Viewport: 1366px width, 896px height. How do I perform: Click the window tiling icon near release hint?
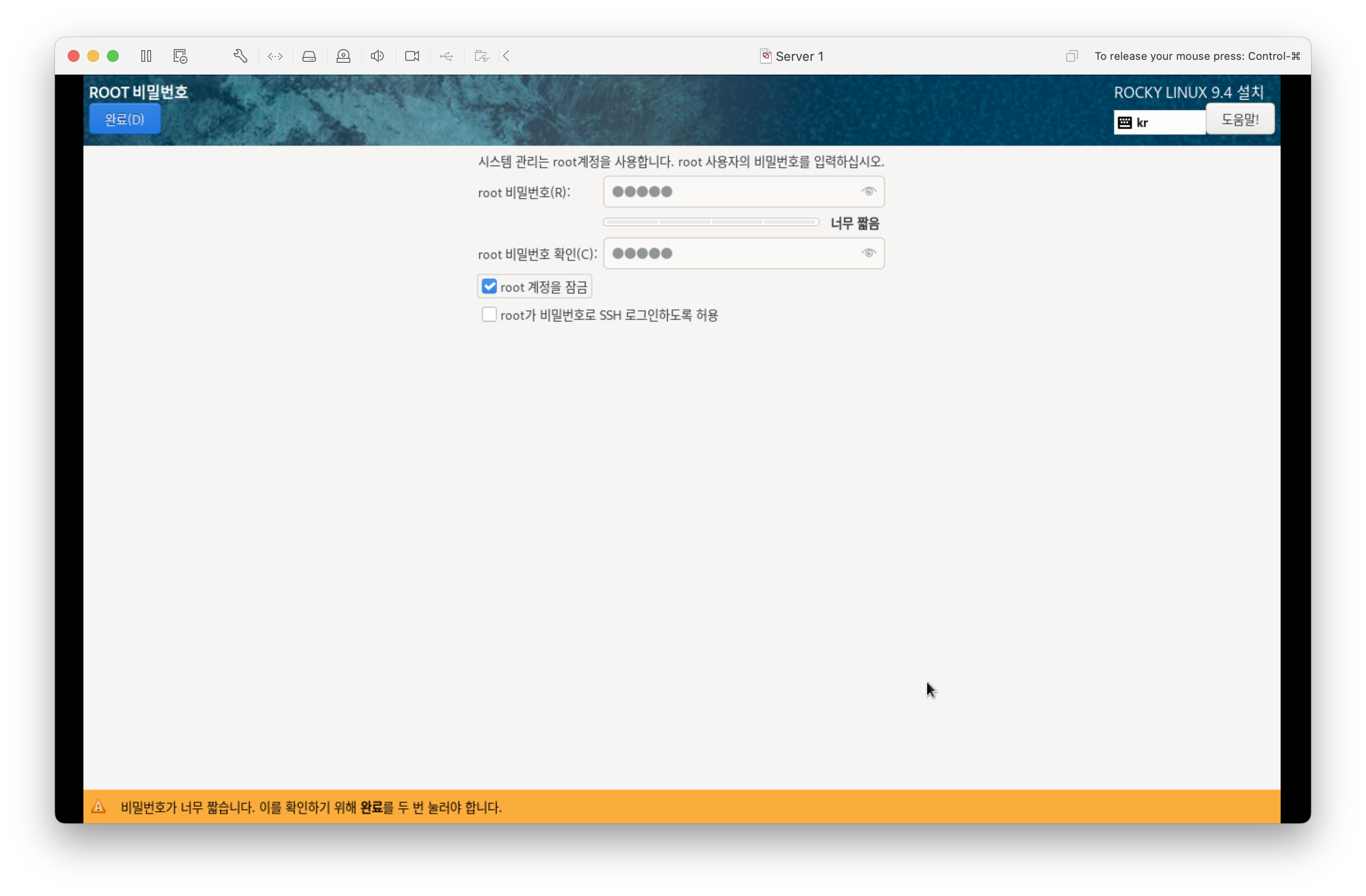point(1072,55)
